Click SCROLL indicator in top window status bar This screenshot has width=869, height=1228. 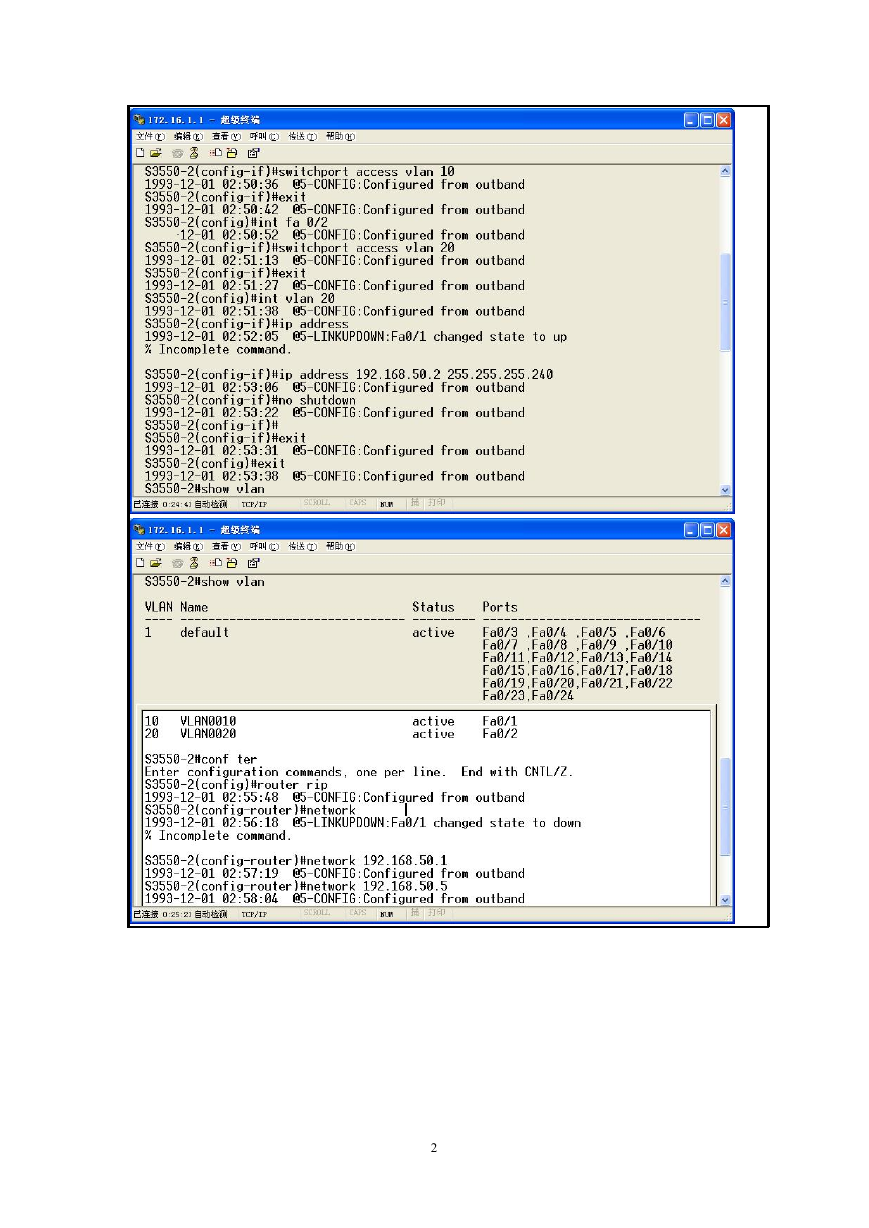[316, 504]
